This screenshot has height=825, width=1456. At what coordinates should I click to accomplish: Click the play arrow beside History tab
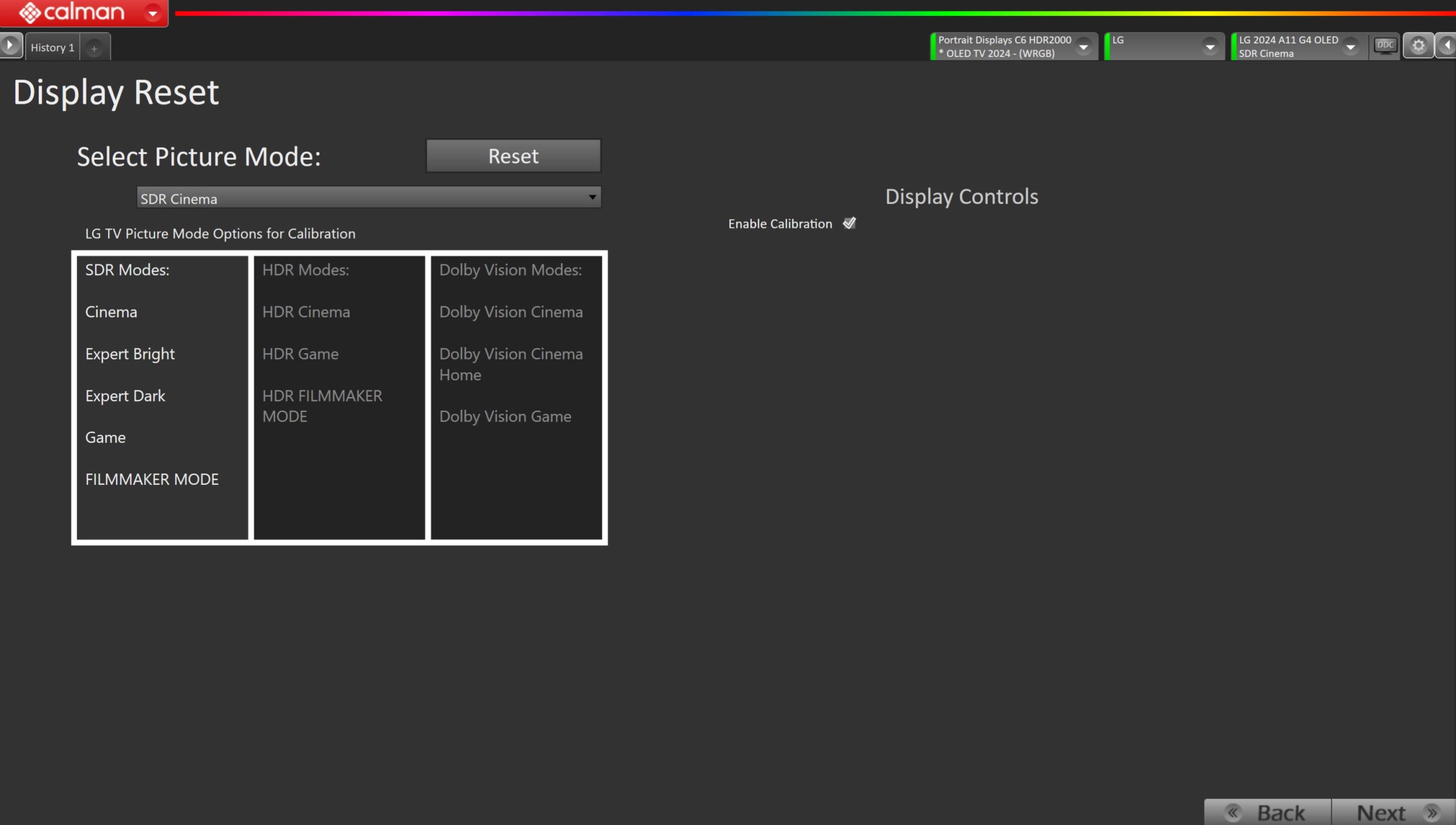pyautogui.click(x=11, y=46)
